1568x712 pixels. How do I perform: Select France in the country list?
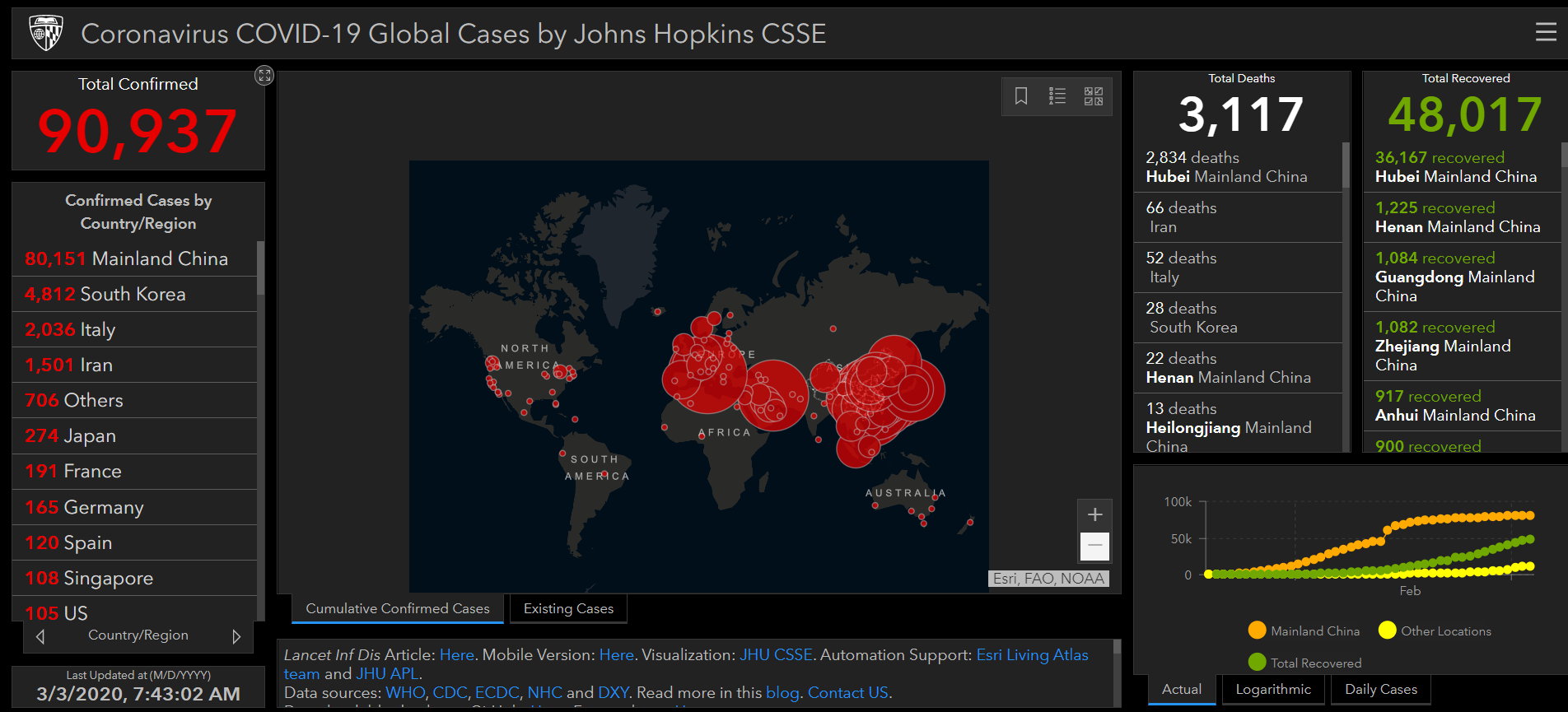pos(135,471)
